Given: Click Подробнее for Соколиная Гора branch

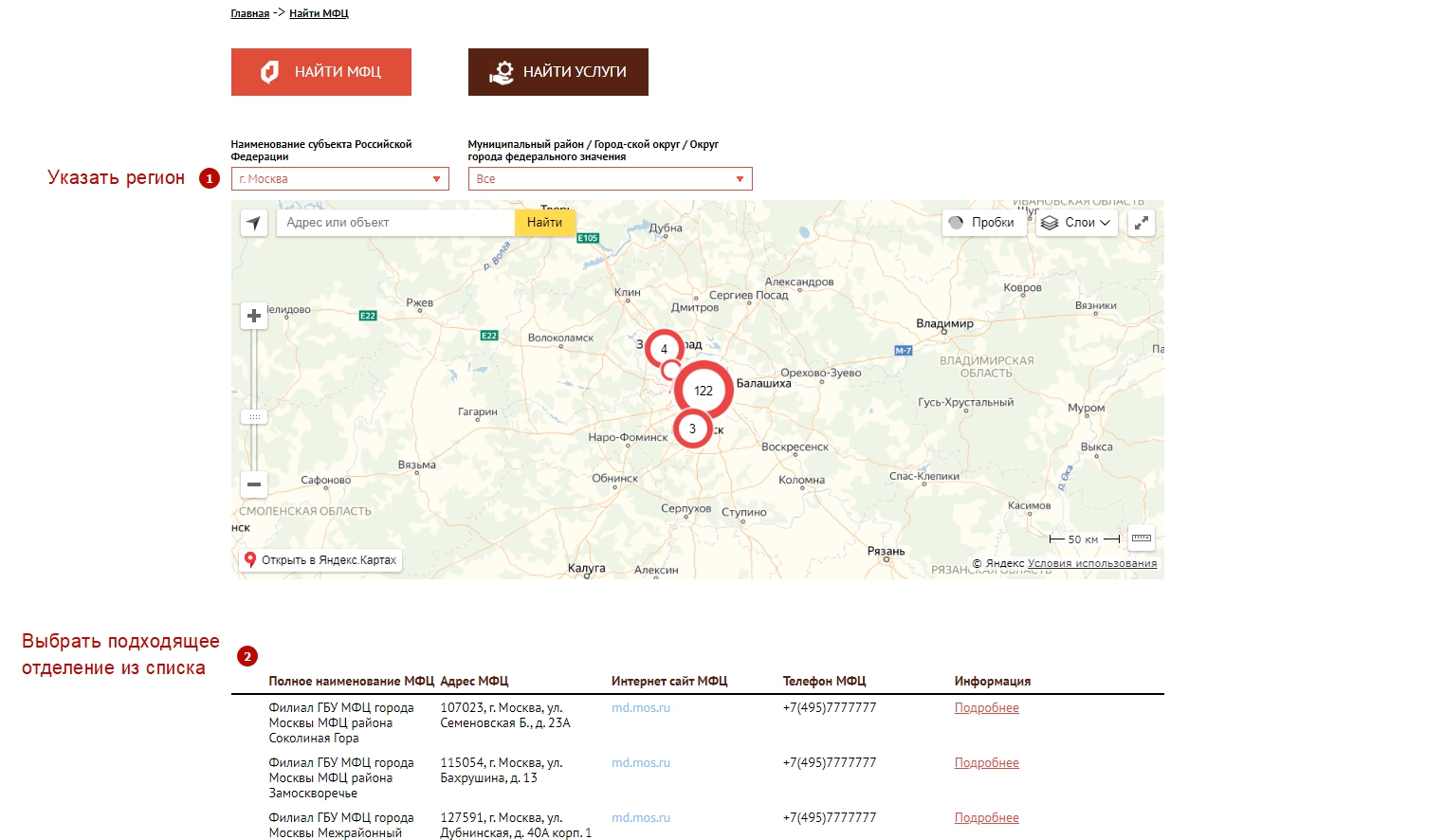Looking at the screenshot, I should pos(987,708).
